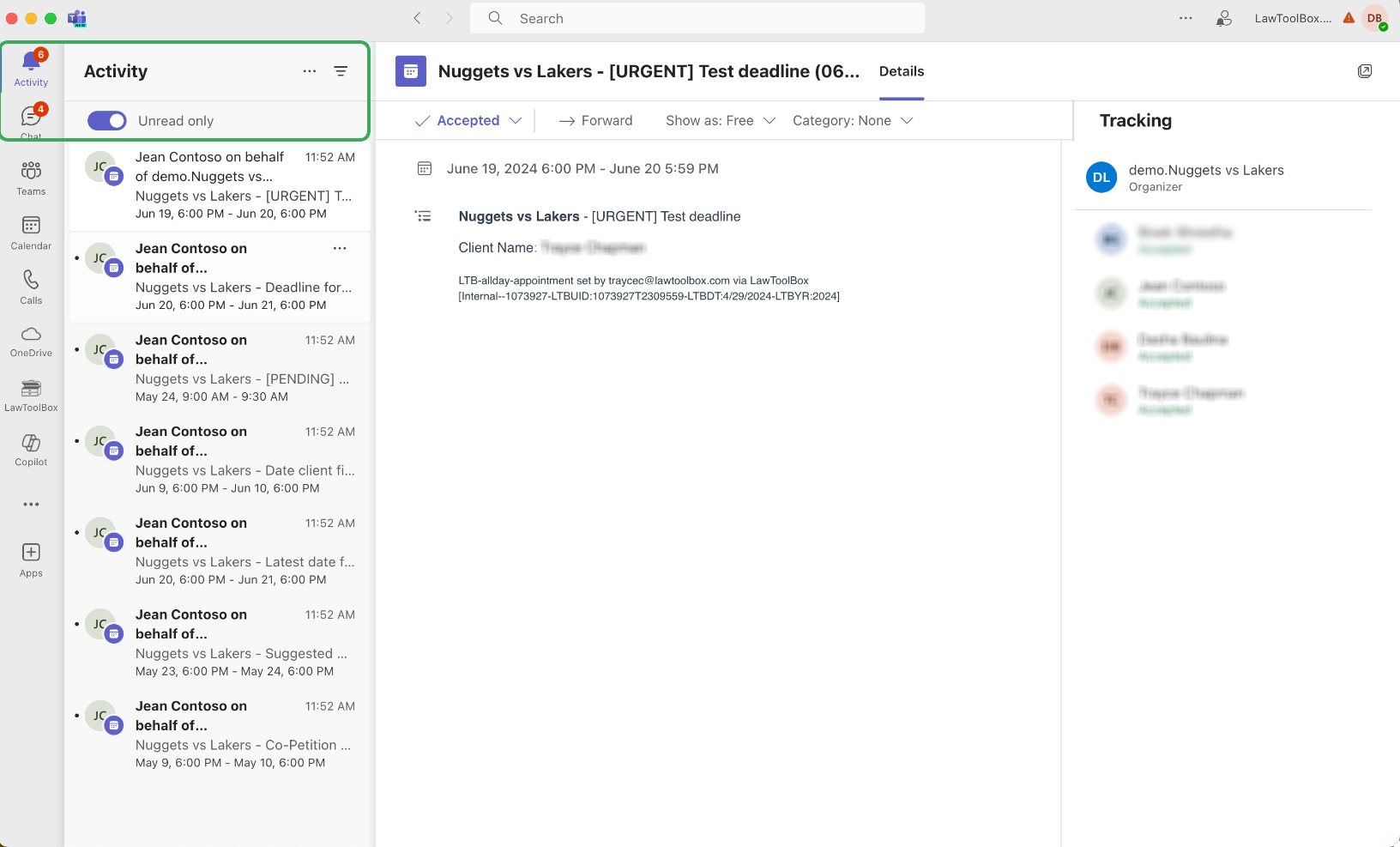Open the Date client fi... notification

click(x=220, y=460)
